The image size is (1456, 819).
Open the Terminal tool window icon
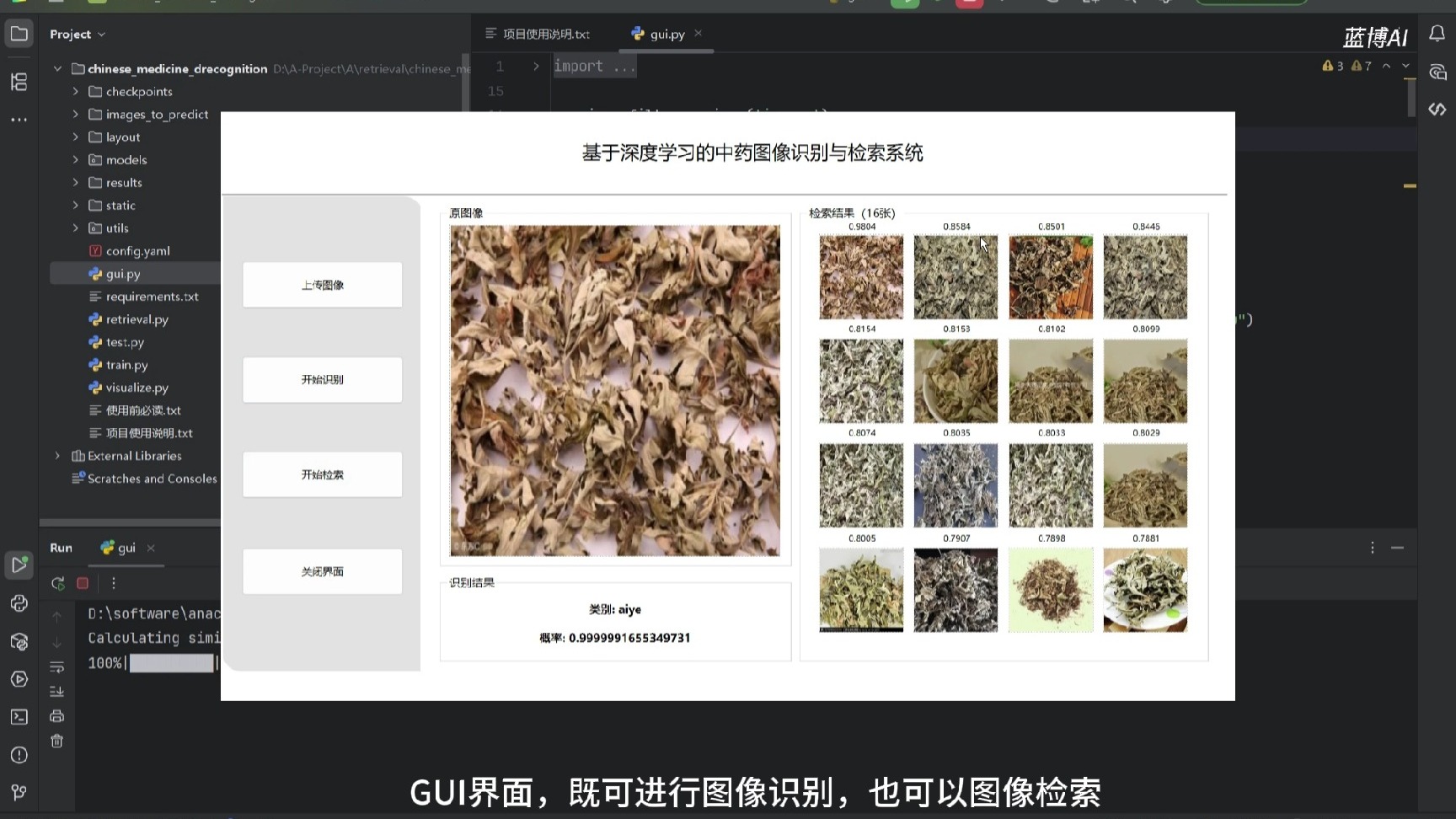(x=19, y=717)
